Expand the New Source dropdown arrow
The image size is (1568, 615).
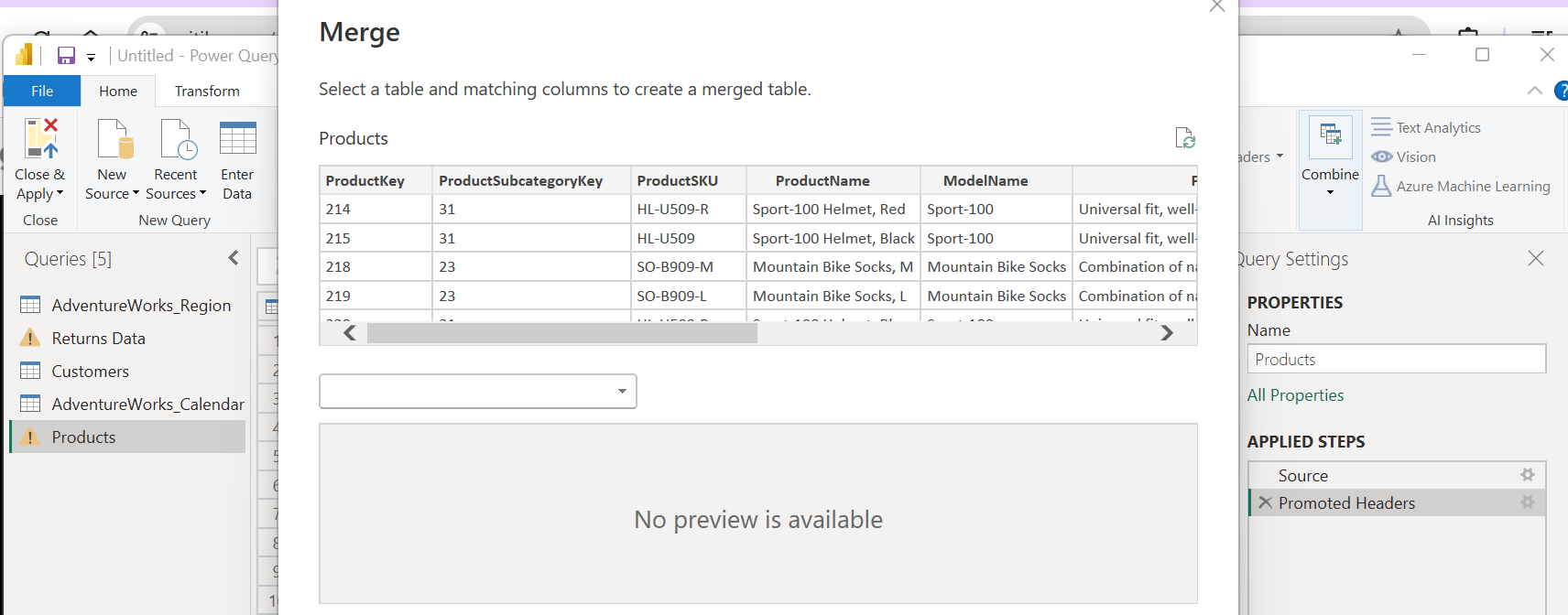pos(136,193)
